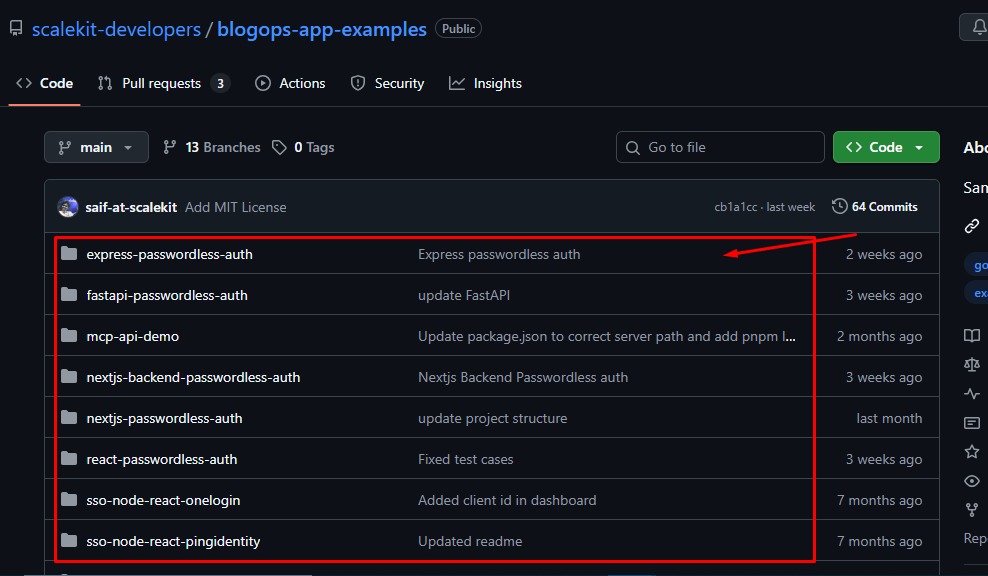Click the '2 weeks ago' timestamp for express-passwordless-auth
The height and width of the screenshot is (576, 988).
tap(883, 254)
